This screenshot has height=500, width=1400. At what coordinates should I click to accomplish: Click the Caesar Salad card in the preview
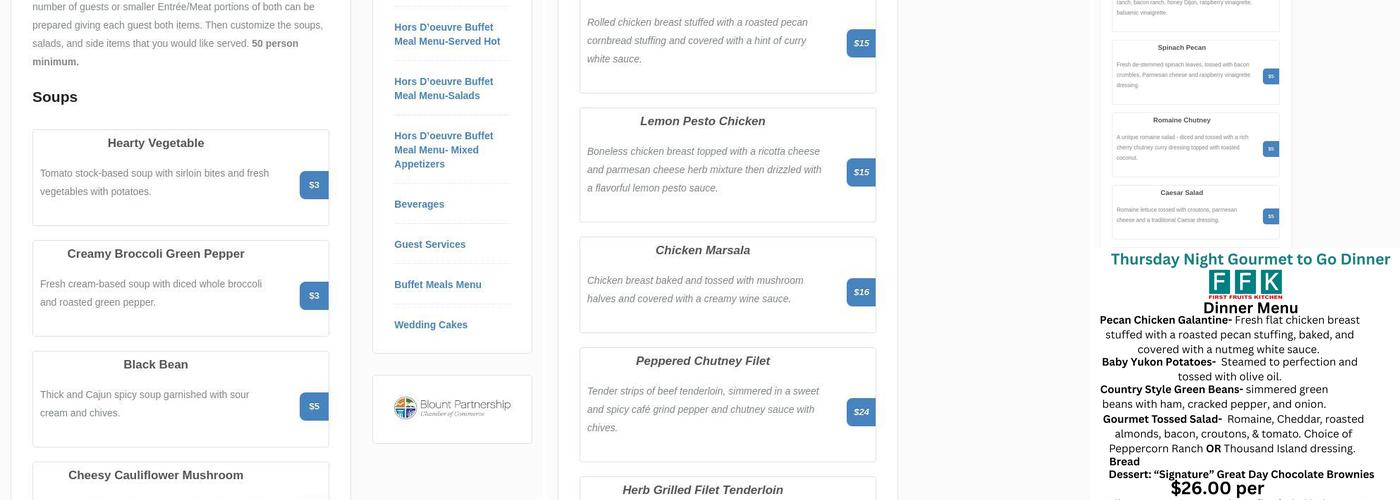1181,210
